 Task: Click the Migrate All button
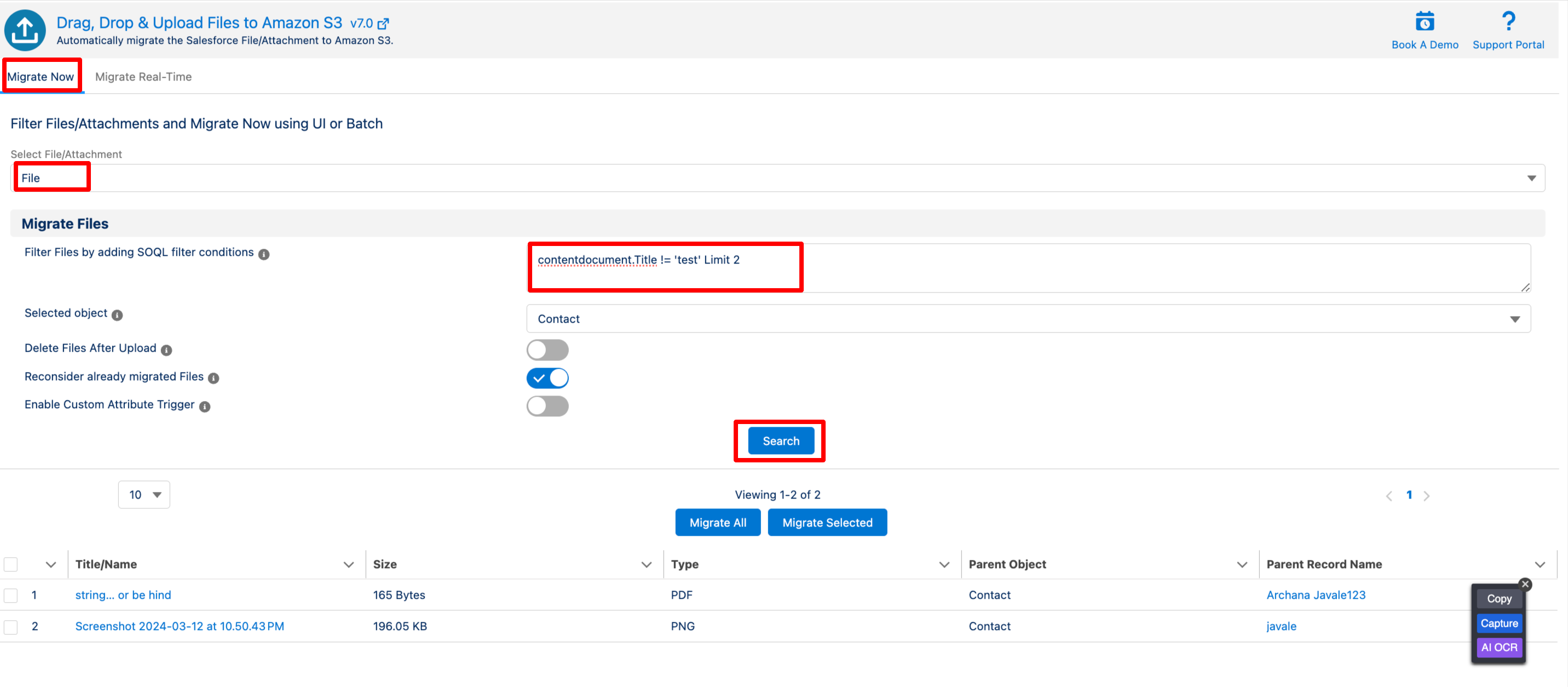click(x=718, y=523)
